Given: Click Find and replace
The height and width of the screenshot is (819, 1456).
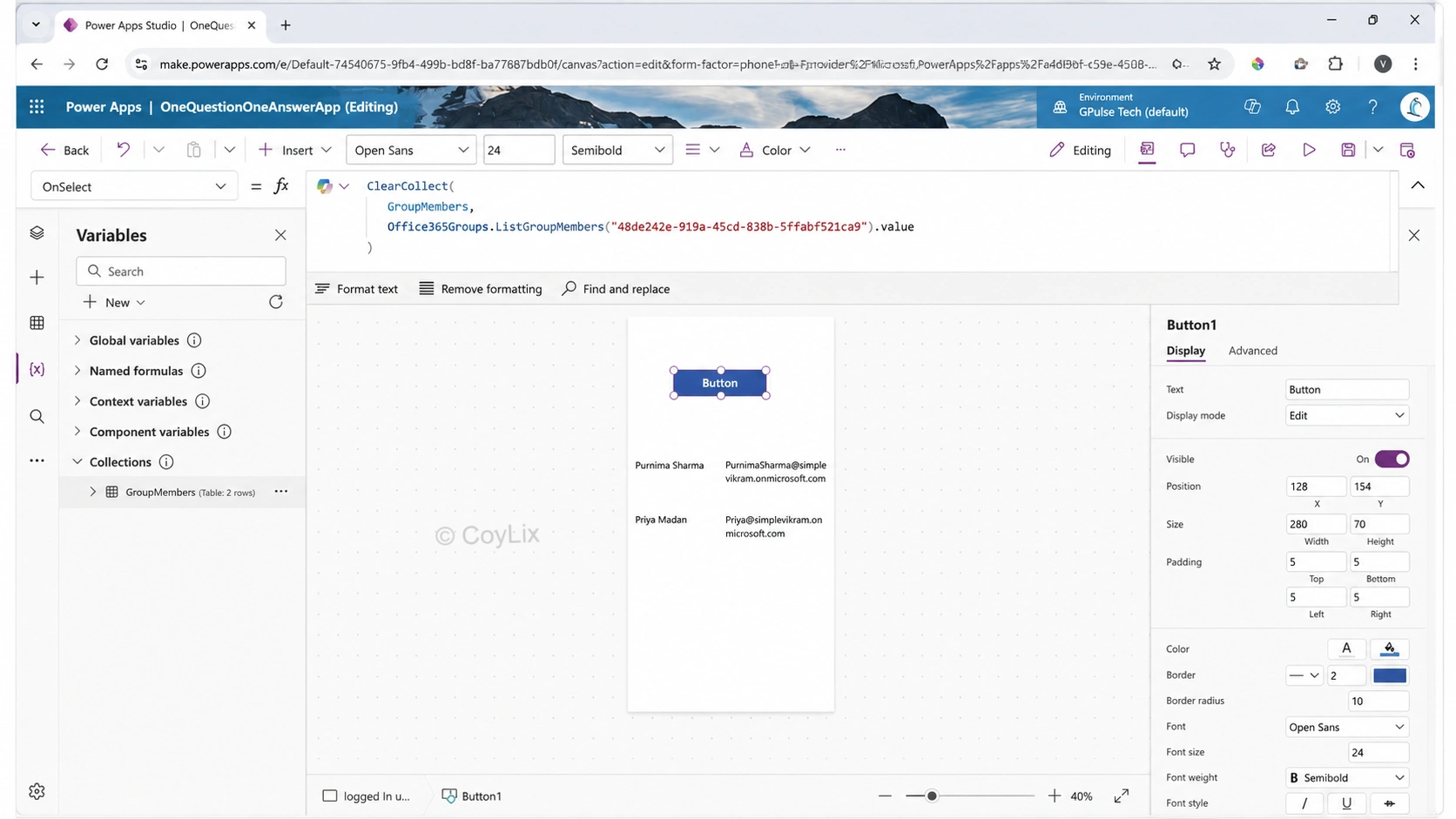Looking at the screenshot, I should click(x=616, y=289).
